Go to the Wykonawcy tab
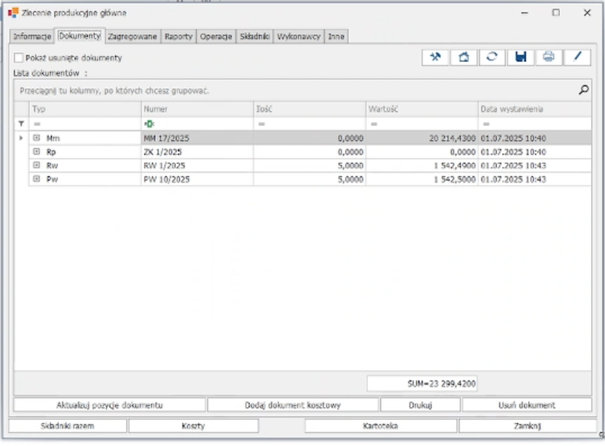This screenshot has width=605, height=446. point(299,37)
